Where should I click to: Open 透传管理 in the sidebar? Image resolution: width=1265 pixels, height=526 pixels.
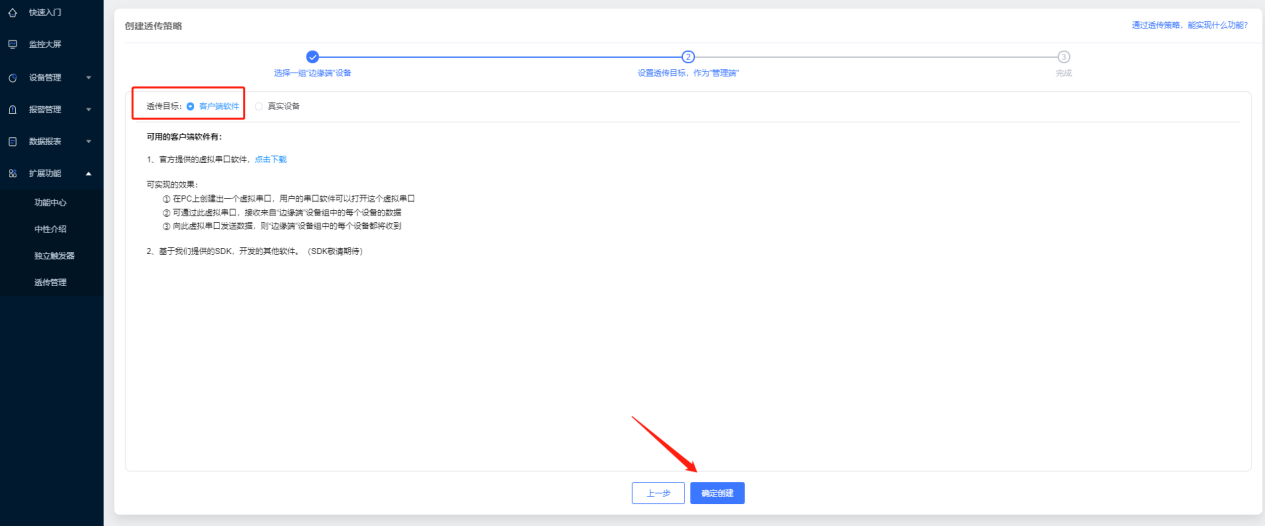(50, 282)
